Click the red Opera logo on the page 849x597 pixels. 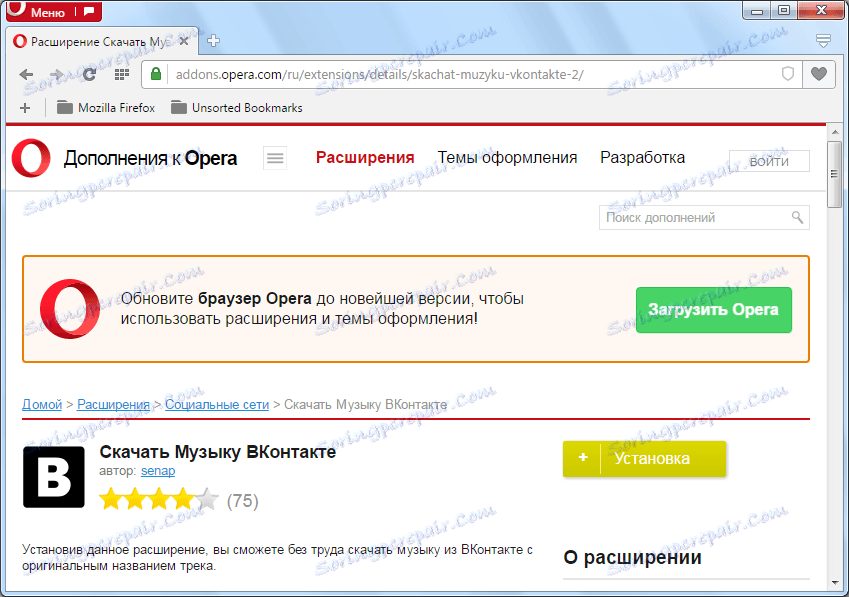tap(29, 158)
